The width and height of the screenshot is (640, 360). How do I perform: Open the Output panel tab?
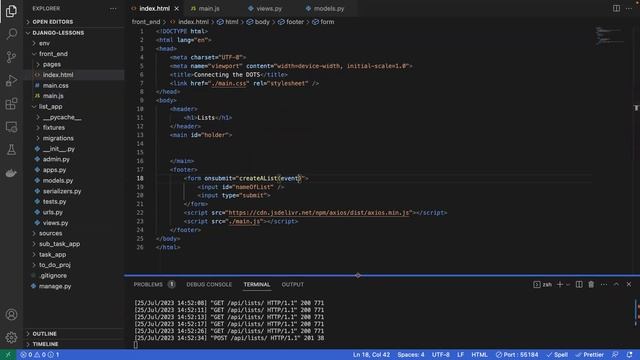293,284
